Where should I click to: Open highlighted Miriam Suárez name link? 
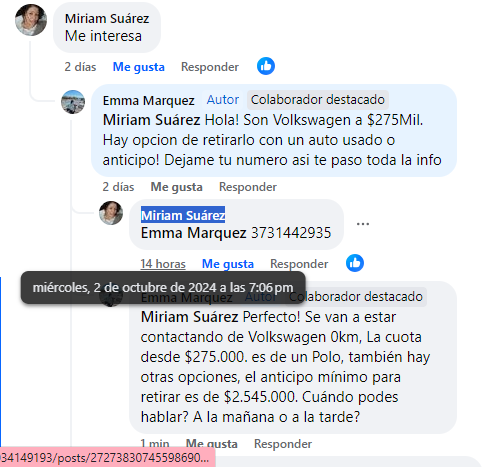[183, 215]
